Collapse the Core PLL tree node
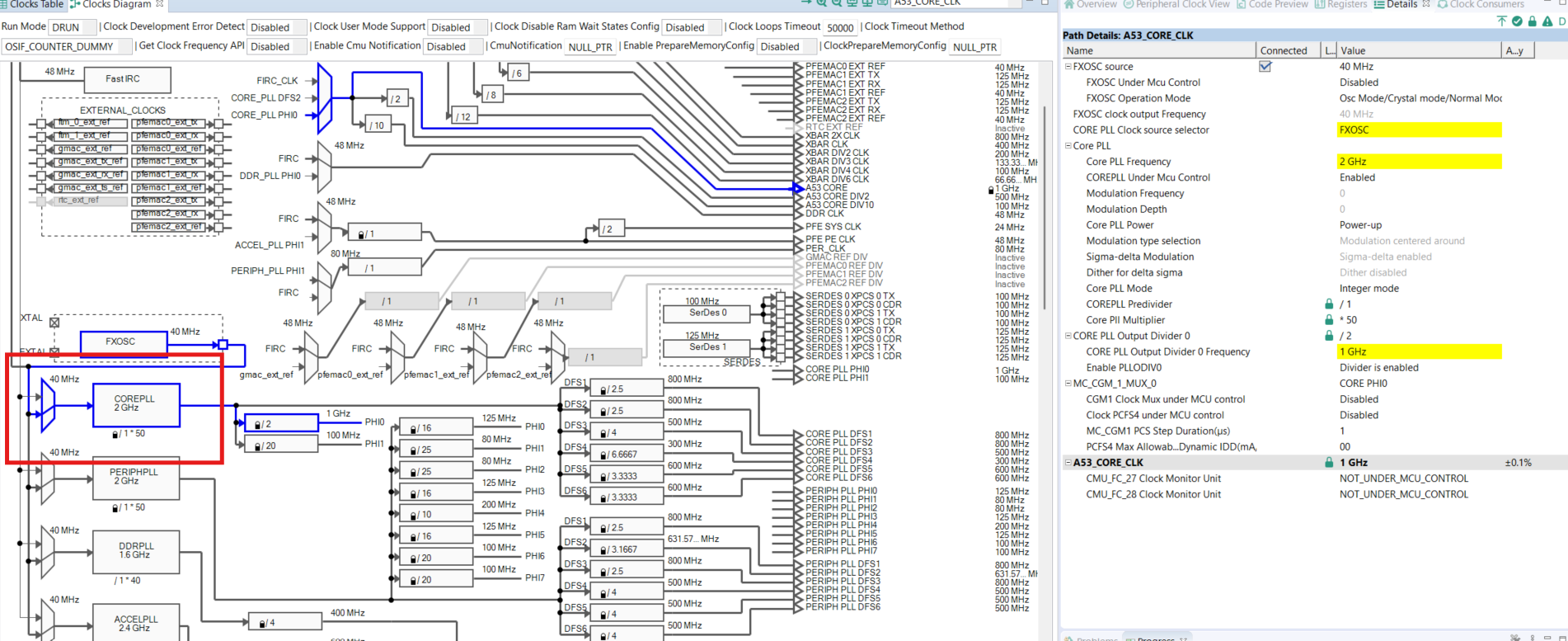This screenshot has width=1568, height=641. [1068, 146]
